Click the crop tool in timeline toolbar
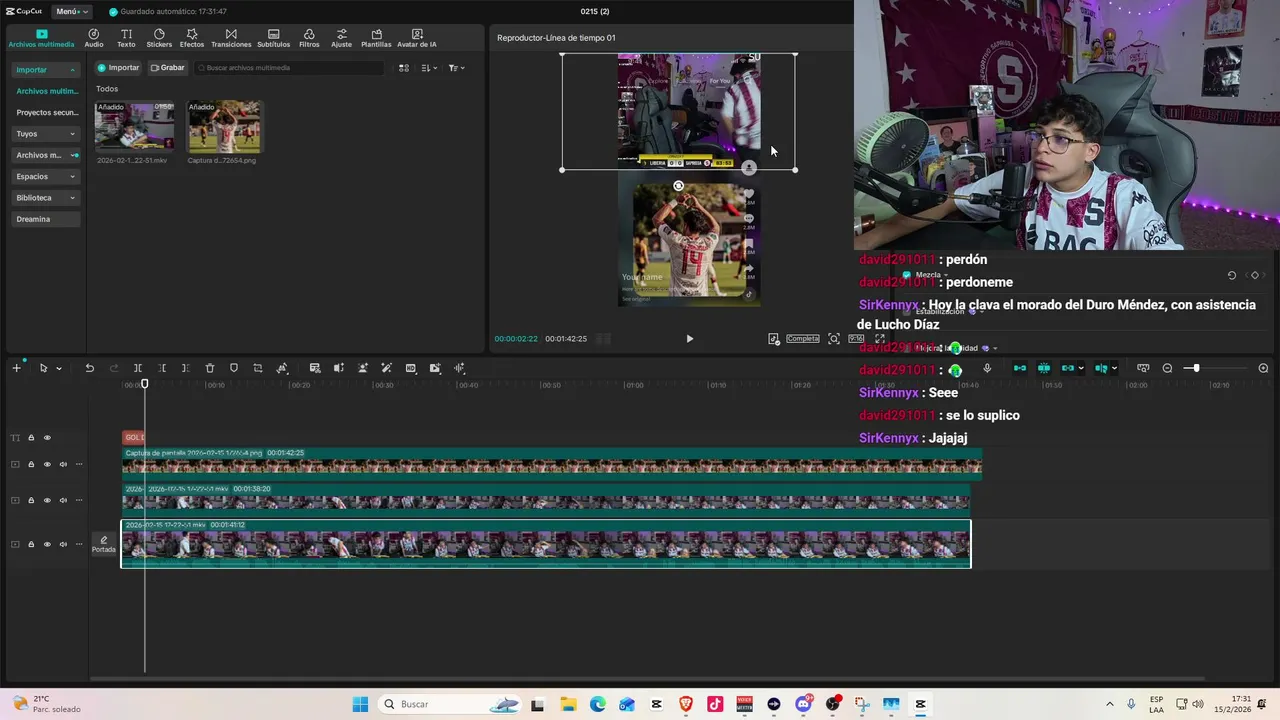The height and width of the screenshot is (720, 1280). pos(258,368)
